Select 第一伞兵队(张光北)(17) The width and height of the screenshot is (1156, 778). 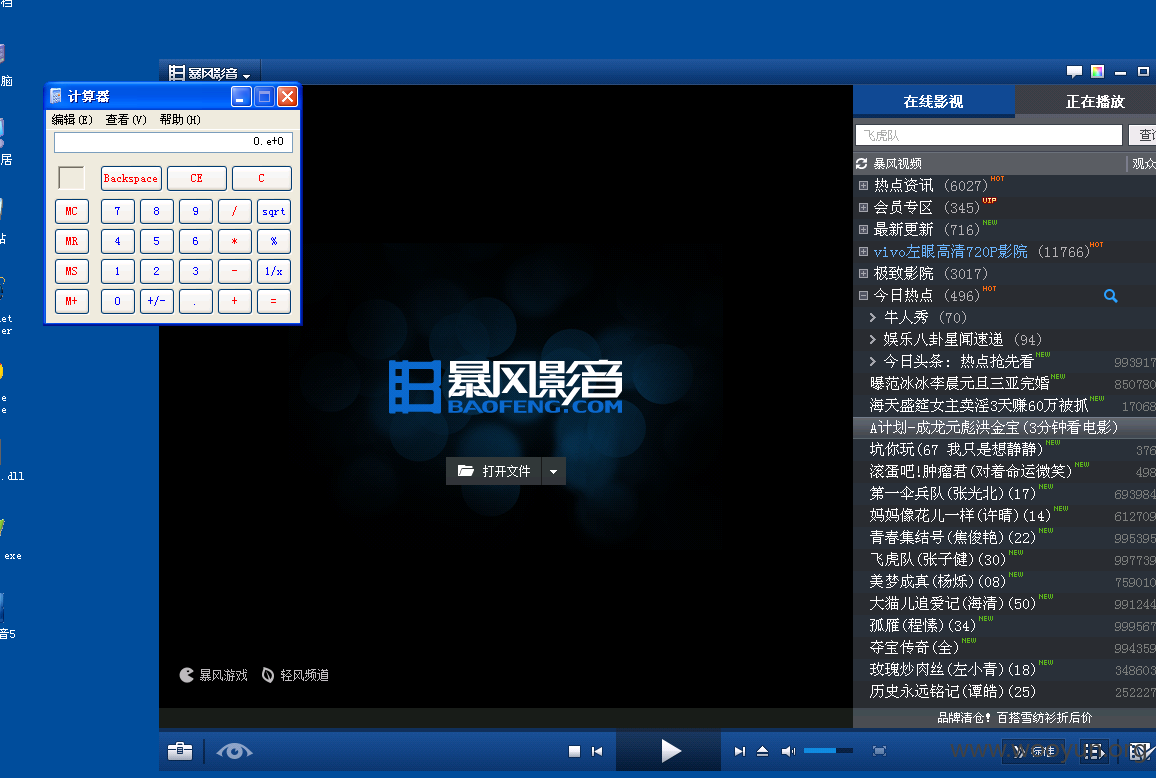(x=953, y=493)
